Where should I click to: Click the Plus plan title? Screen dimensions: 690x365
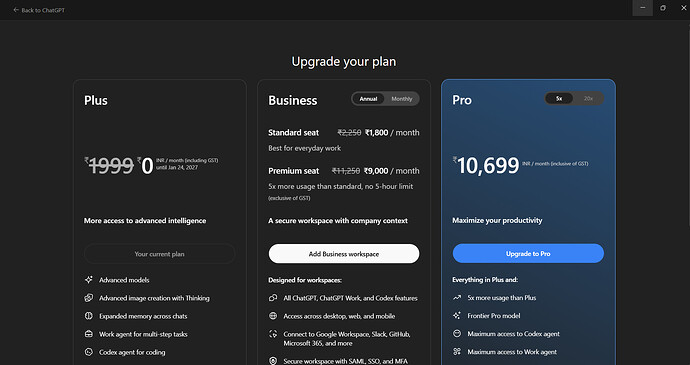point(96,100)
